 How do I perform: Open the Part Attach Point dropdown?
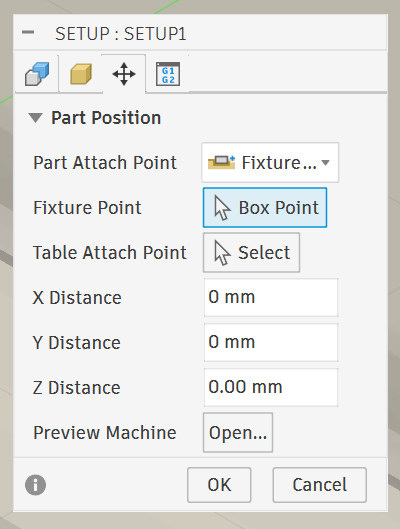[270, 163]
